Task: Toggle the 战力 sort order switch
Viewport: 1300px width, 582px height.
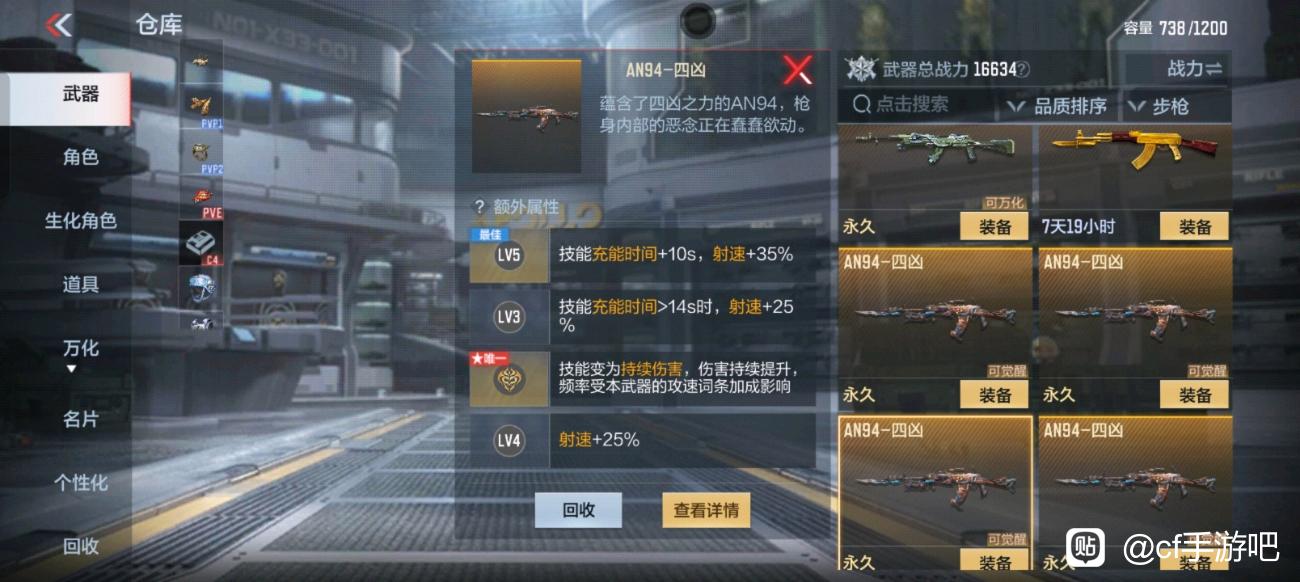Action: pos(1194,69)
